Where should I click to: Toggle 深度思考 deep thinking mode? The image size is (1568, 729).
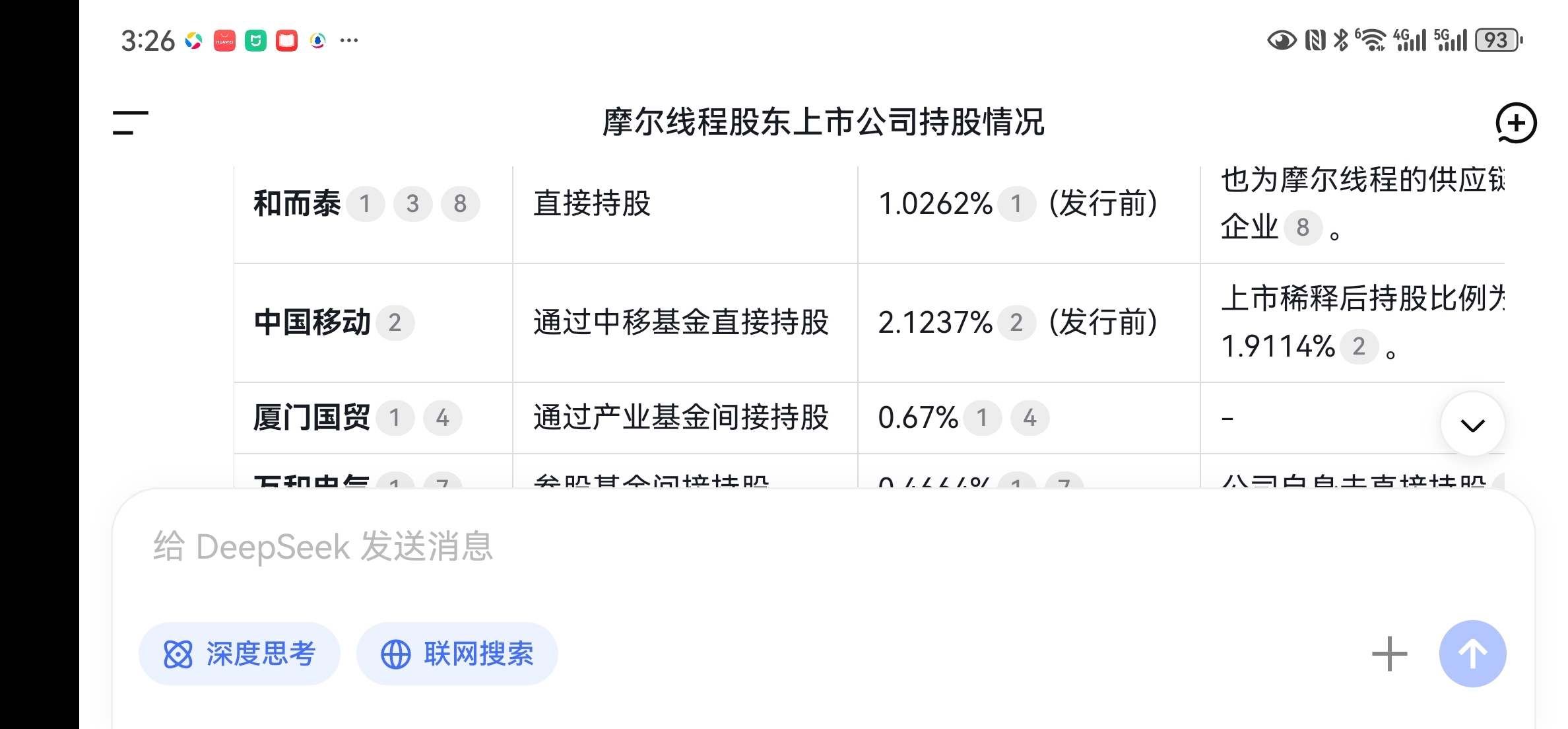click(240, 654)
